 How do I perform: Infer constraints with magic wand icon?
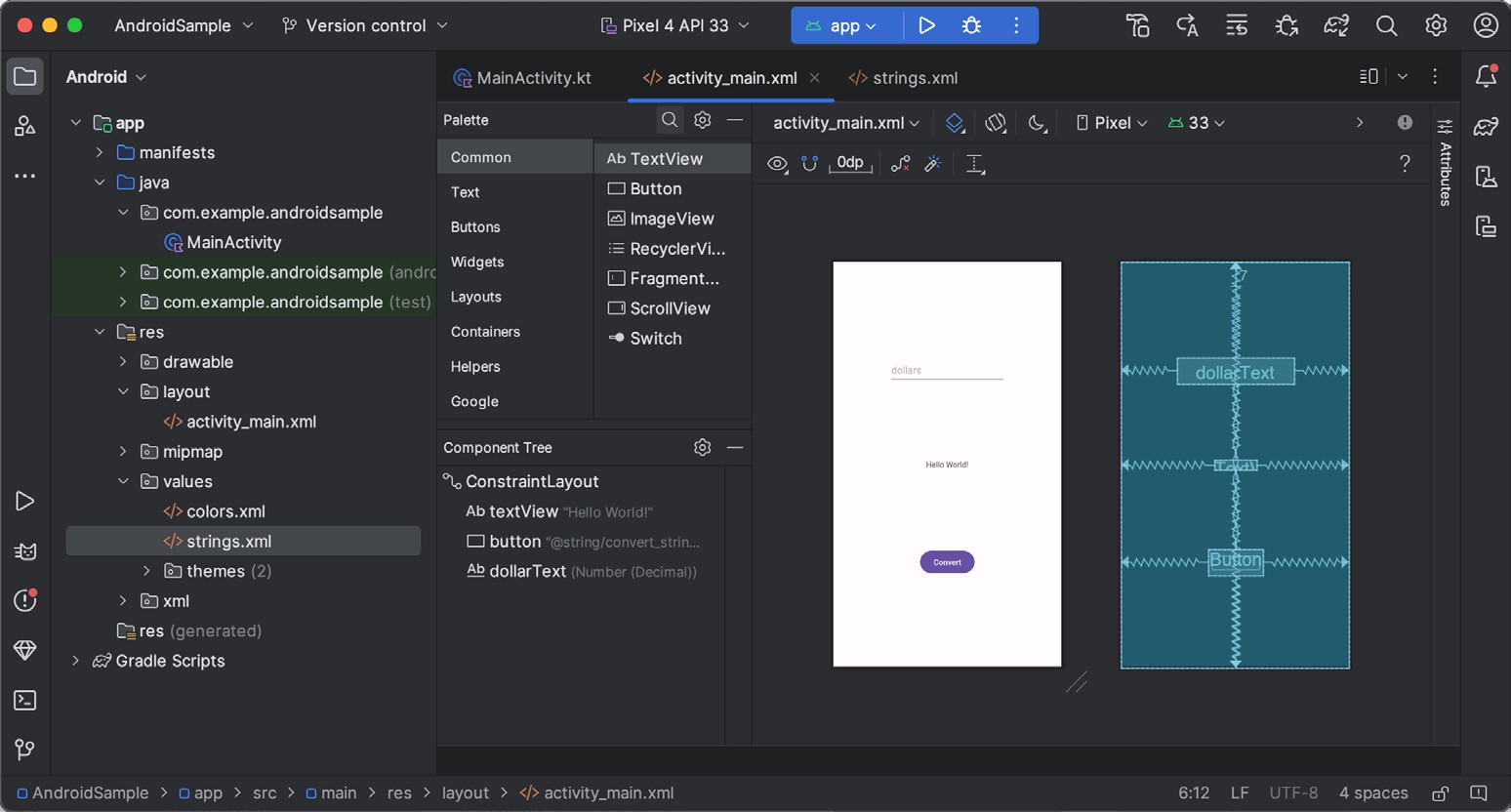(933, 163)
